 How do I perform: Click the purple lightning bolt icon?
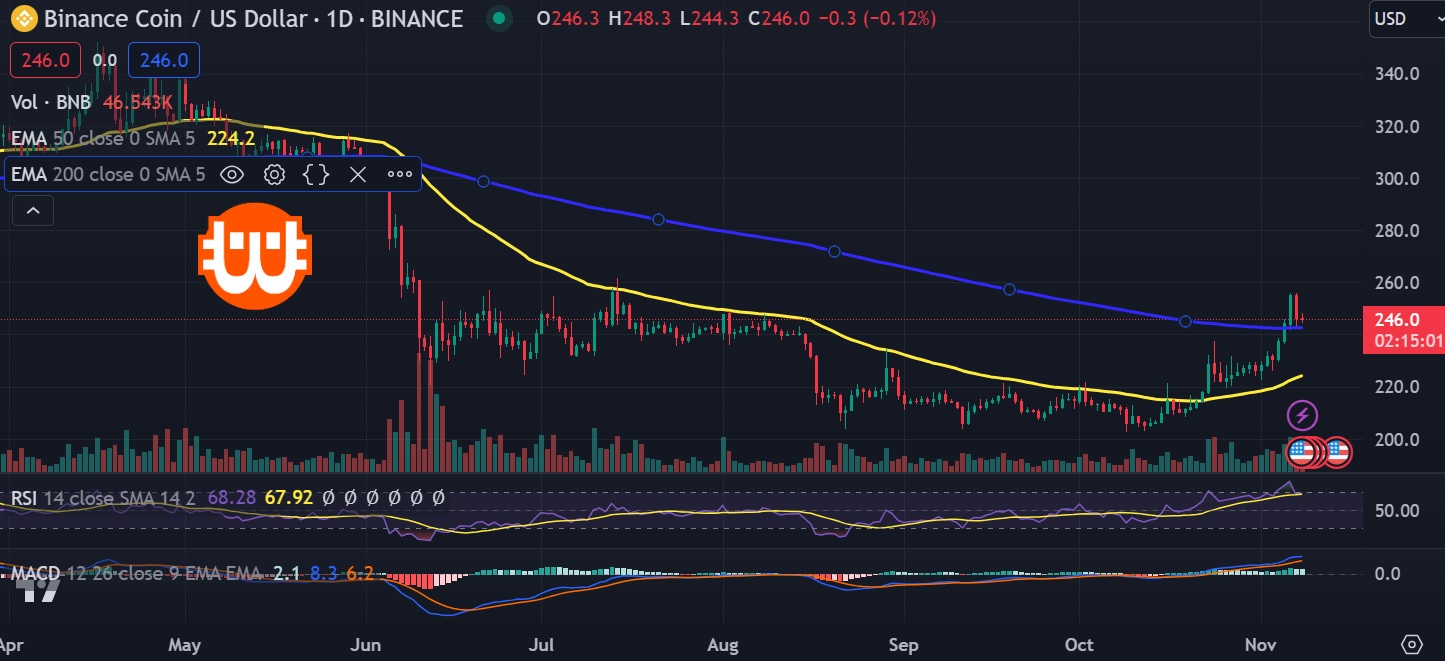(1301, 416)
